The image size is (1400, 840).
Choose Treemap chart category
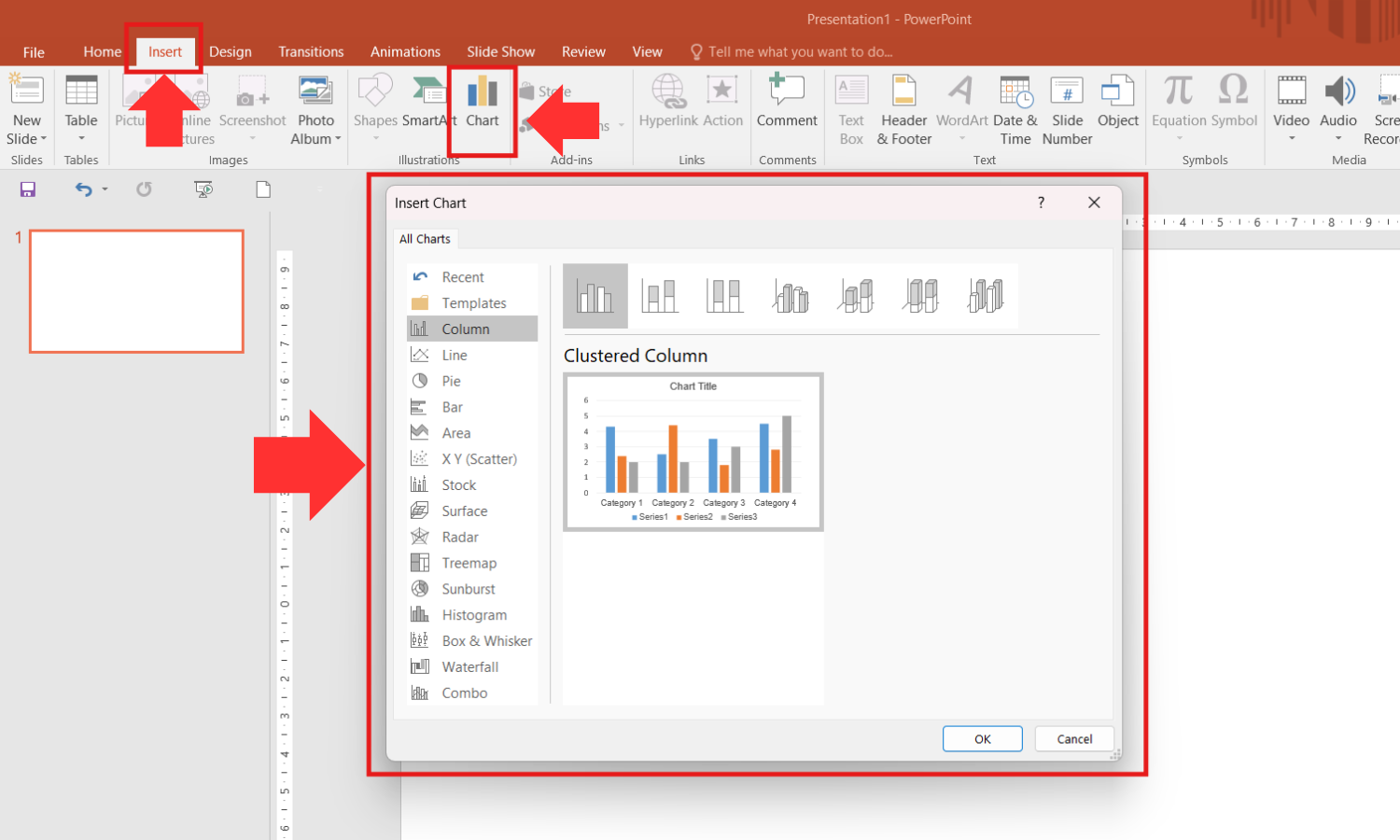coord(472,564)
